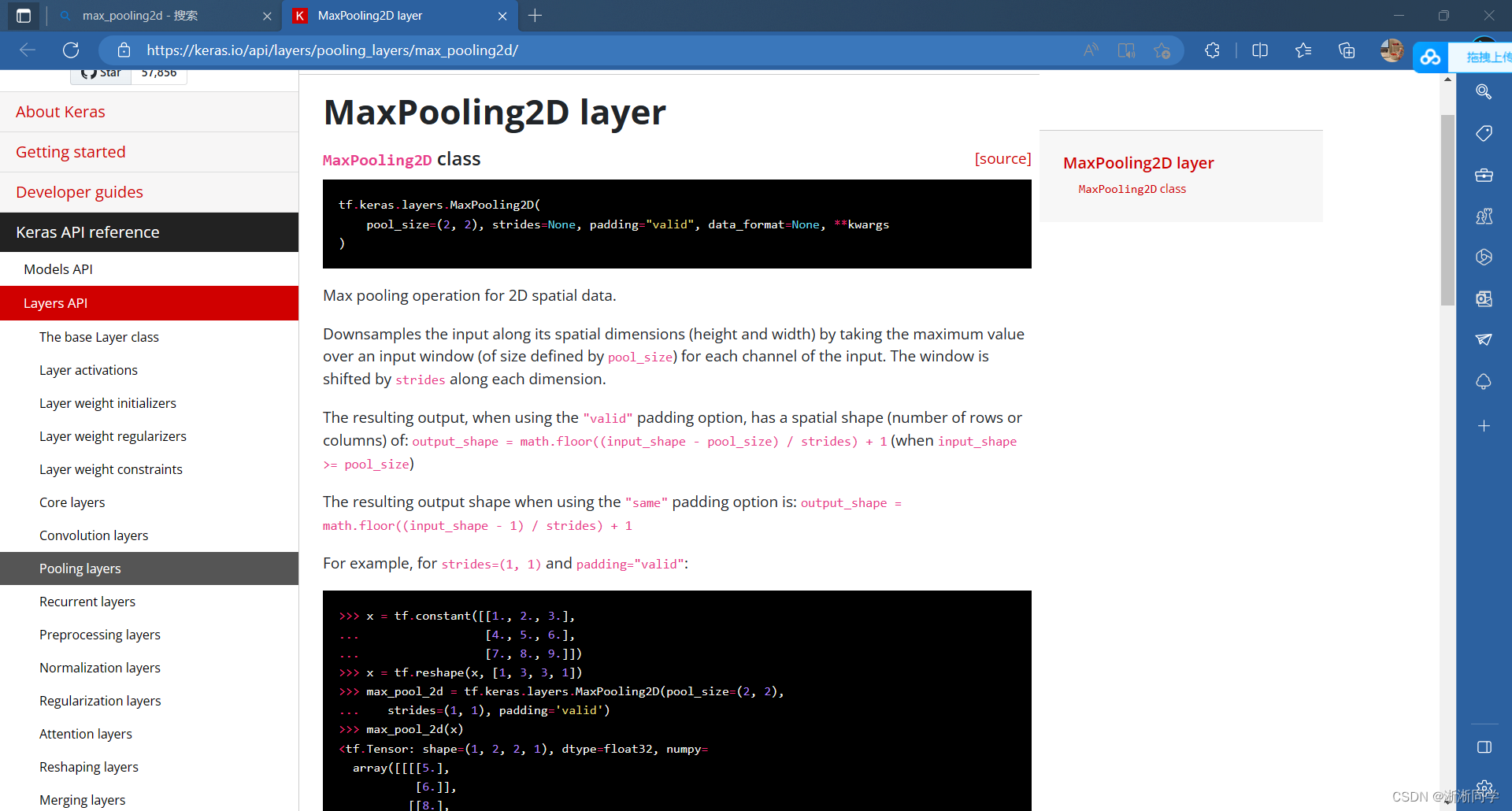Open the Favorites list icon

click(x=1303, y=50)
